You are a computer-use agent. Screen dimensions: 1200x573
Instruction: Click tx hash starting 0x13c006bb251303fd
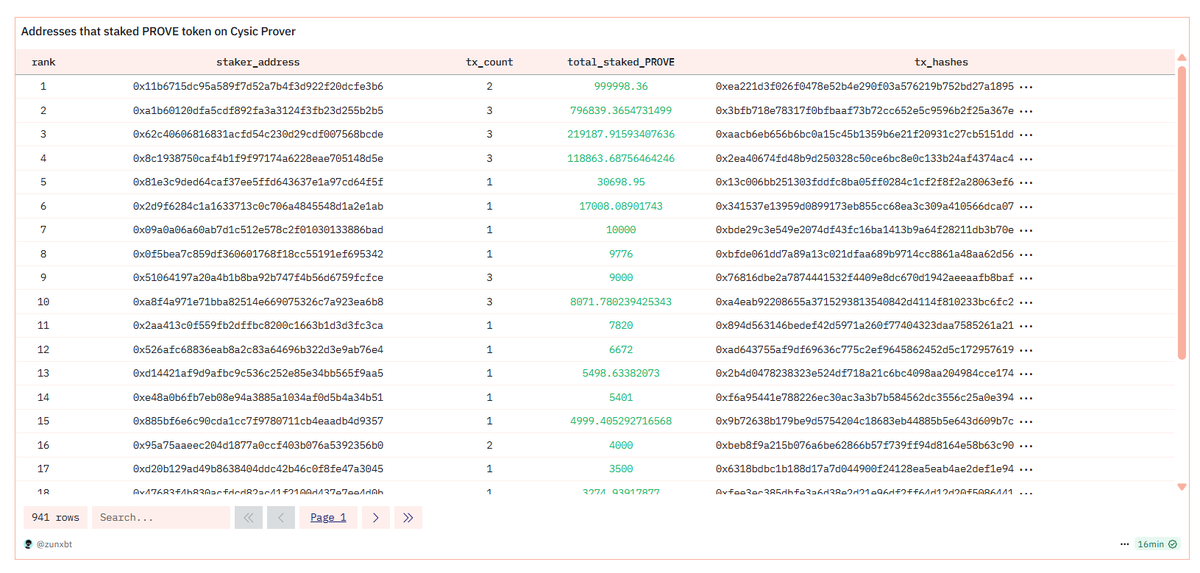point(865,182)
